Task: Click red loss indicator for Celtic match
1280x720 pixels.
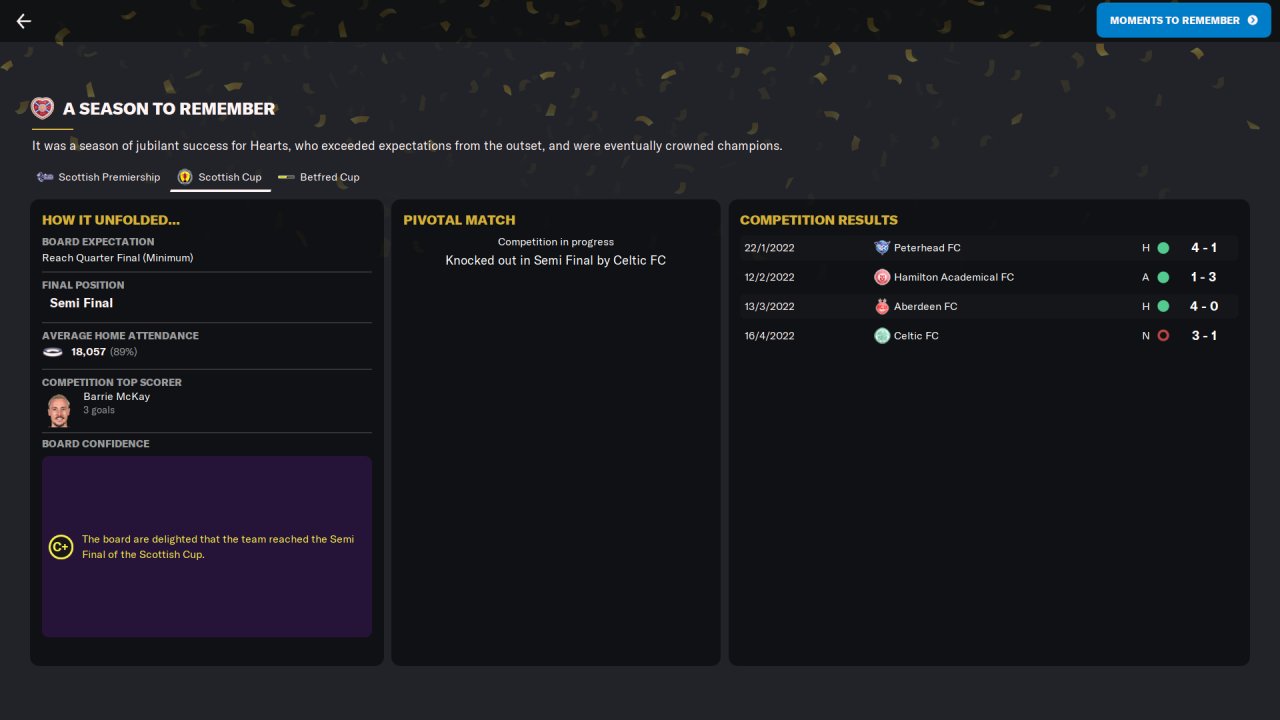Action: click(x=1163, y=336)
